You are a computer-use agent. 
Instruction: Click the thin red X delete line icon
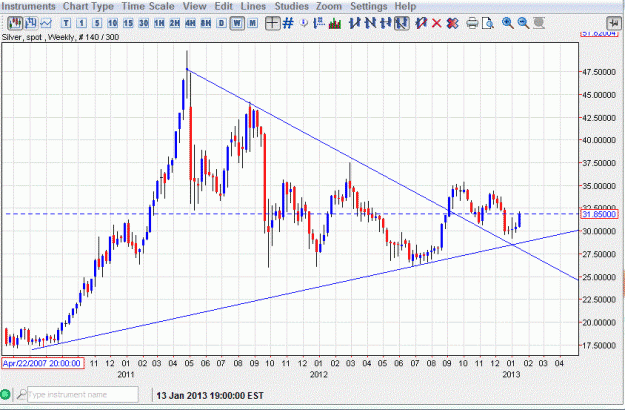click(436, 24)
